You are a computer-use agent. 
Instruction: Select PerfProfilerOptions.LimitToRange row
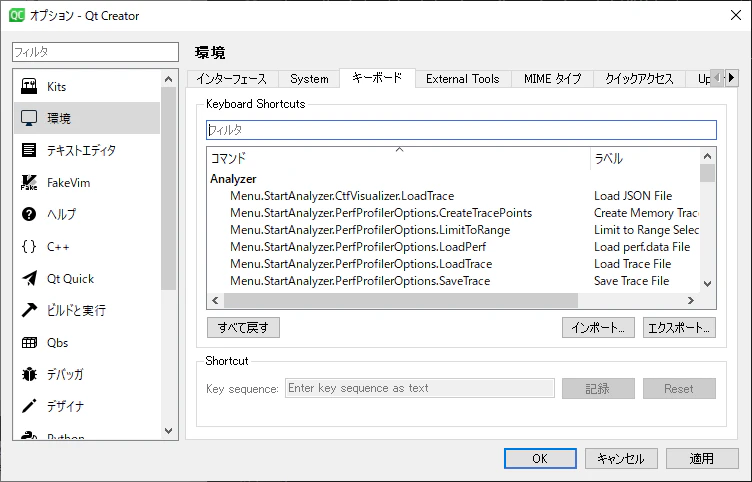453,230
